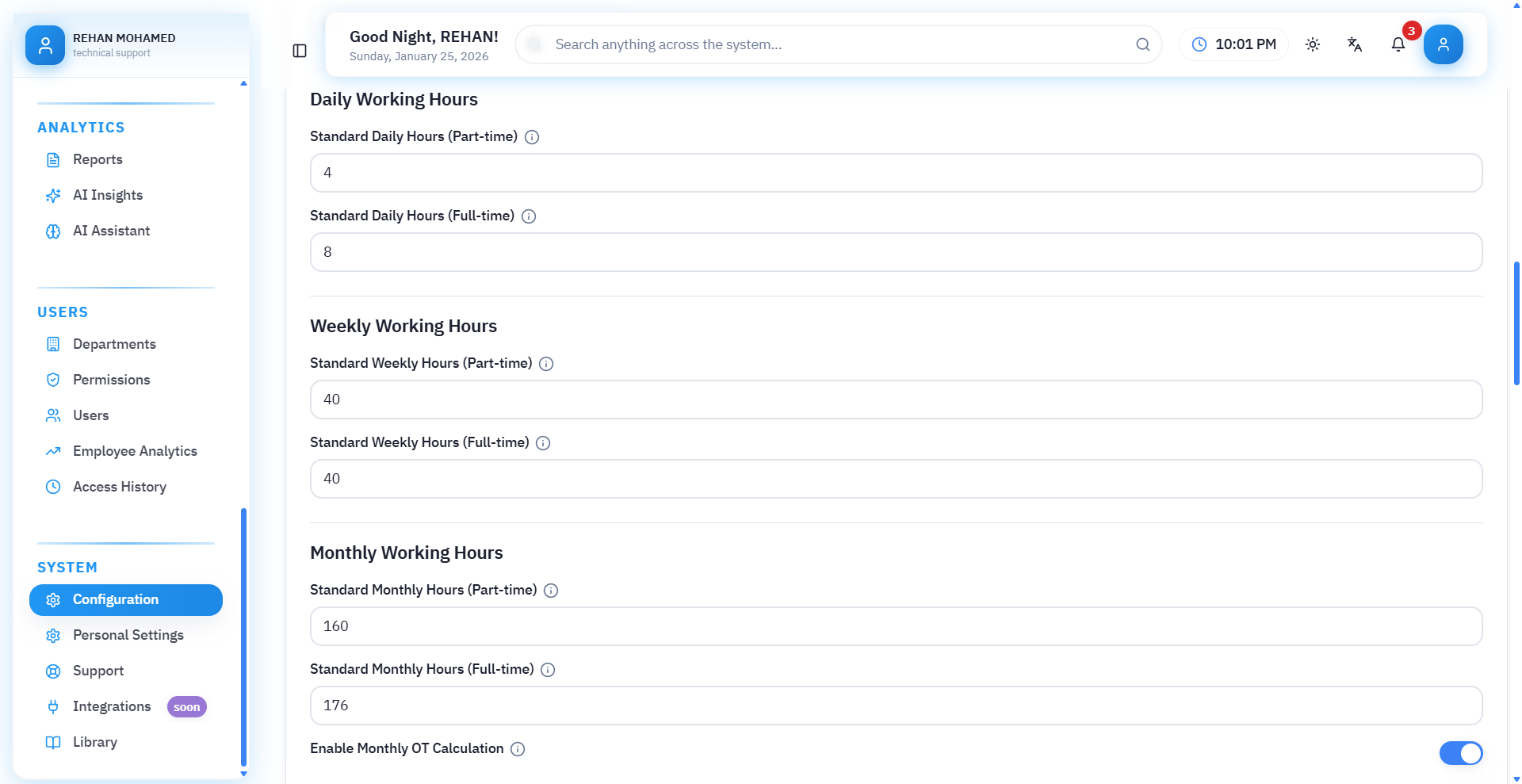Go to Permissions page

click(111, 380)
